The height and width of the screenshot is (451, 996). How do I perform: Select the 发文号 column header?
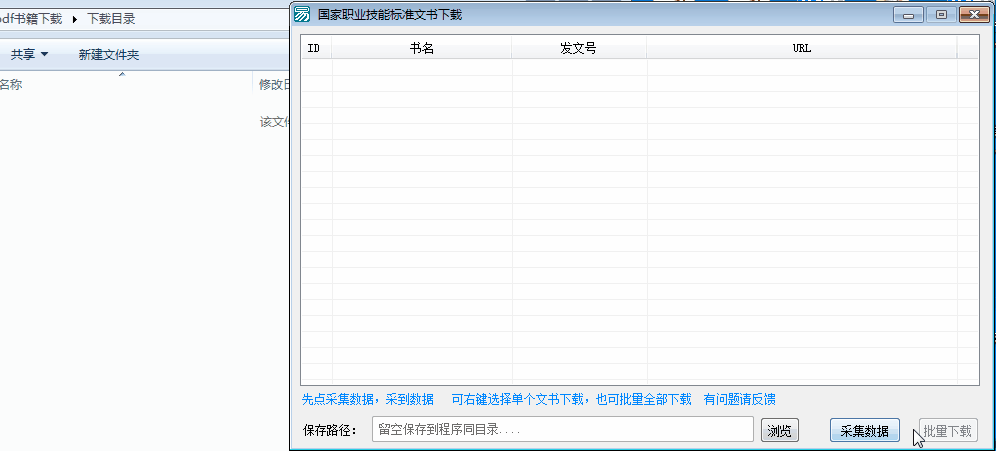[x=578, y=48]
